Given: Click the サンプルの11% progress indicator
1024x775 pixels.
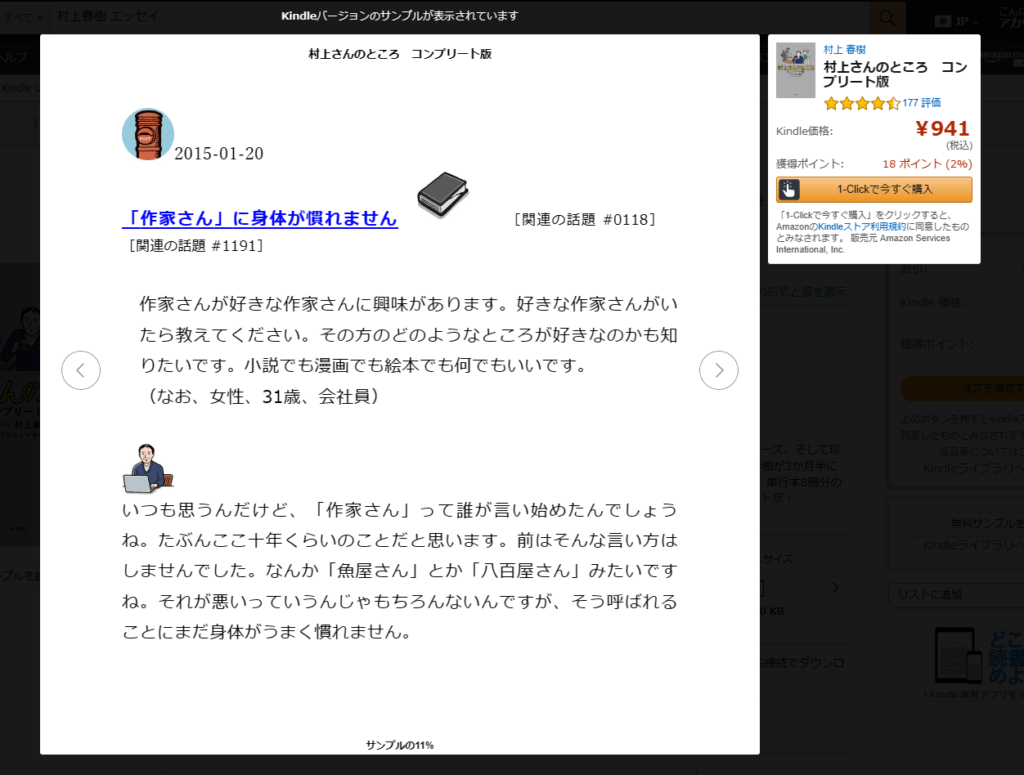Looking at the screenshot, I should point(399,745).
